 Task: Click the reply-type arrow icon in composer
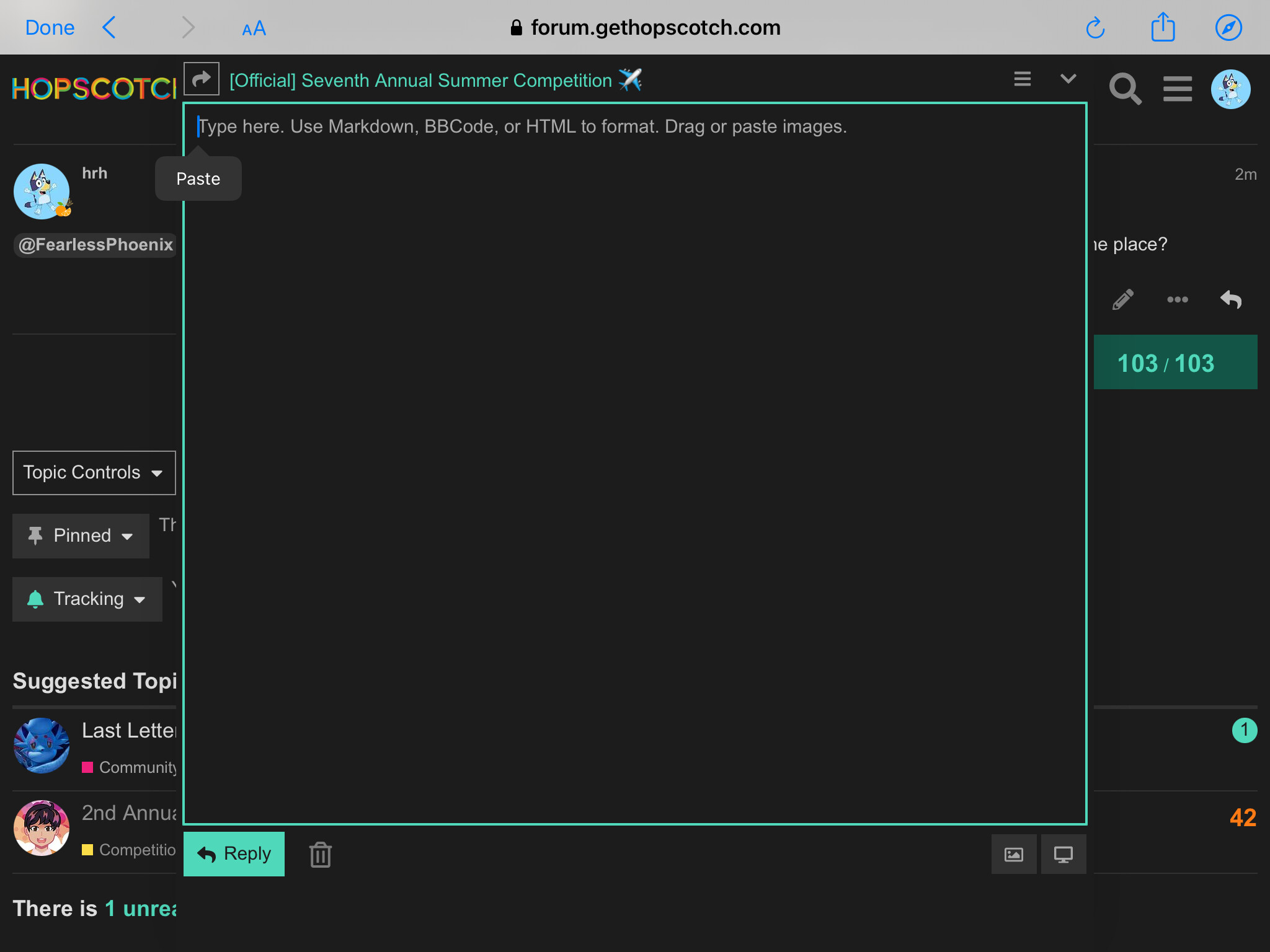tap(202, 79)
